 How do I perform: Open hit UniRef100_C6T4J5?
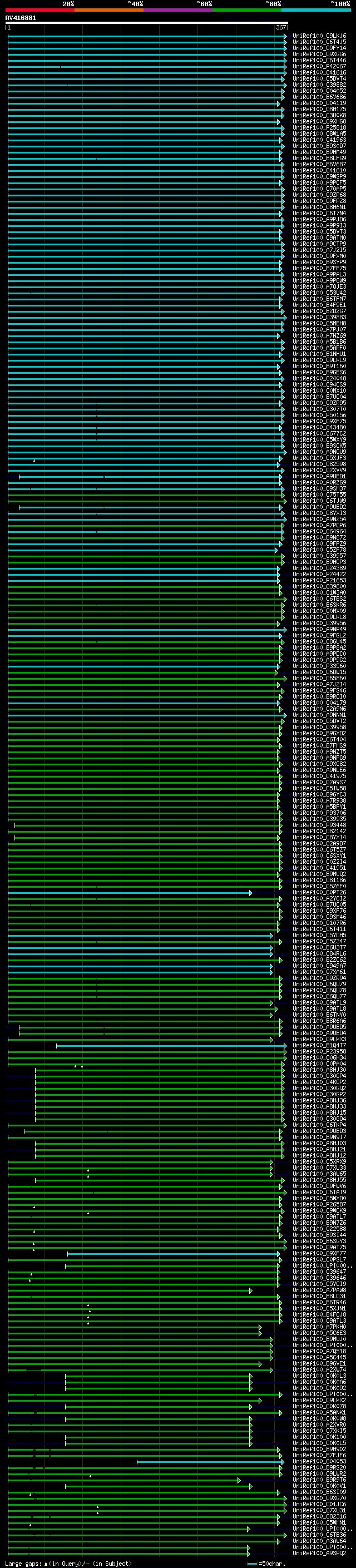tap(319, 42)
